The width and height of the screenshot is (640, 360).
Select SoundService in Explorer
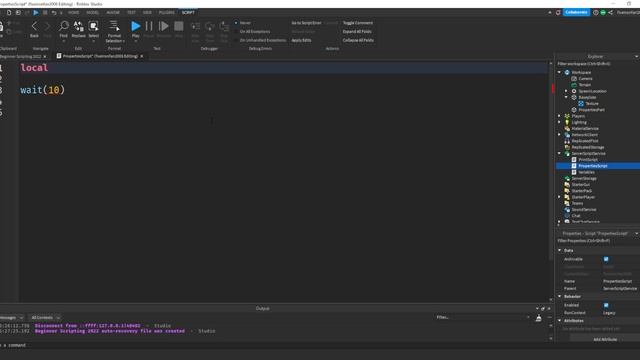pos(584,209)
